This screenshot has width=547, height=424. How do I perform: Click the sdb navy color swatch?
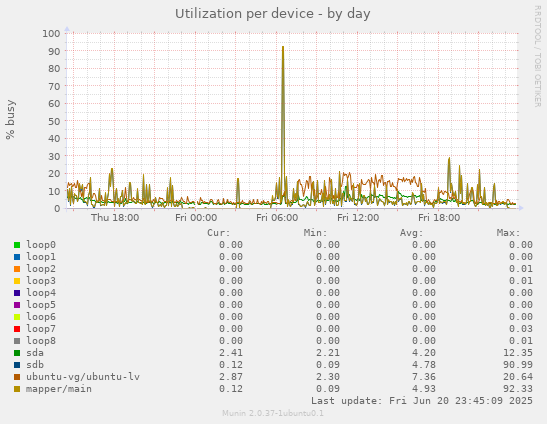coord(17,365)
